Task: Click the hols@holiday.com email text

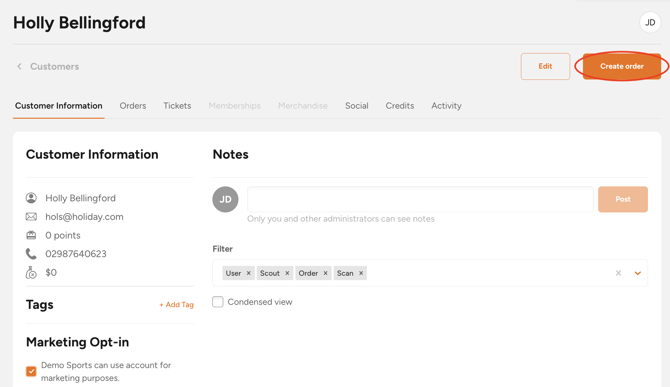Action: click(x=84, y=217)
